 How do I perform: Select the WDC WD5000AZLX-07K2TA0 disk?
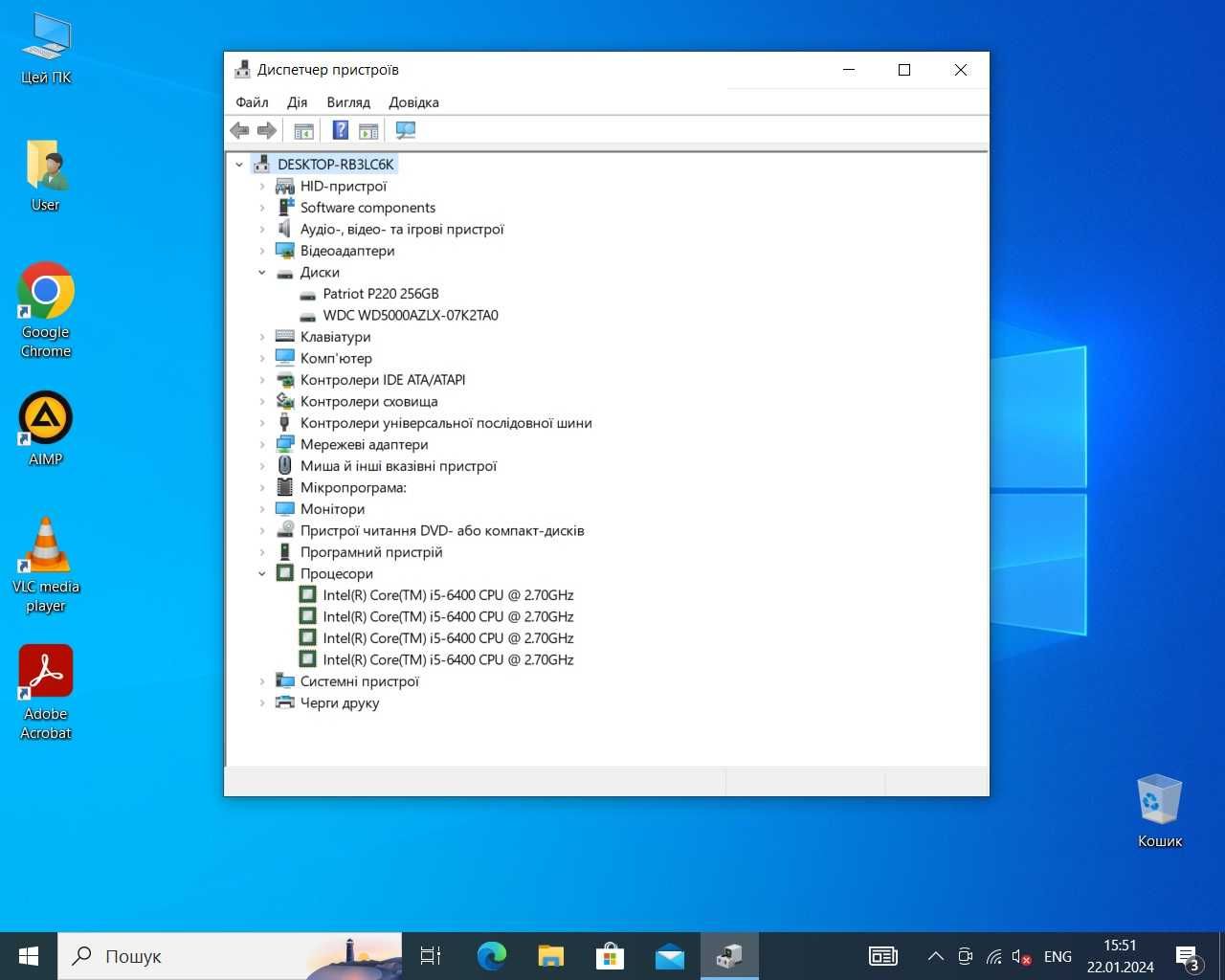coord(411,316)
